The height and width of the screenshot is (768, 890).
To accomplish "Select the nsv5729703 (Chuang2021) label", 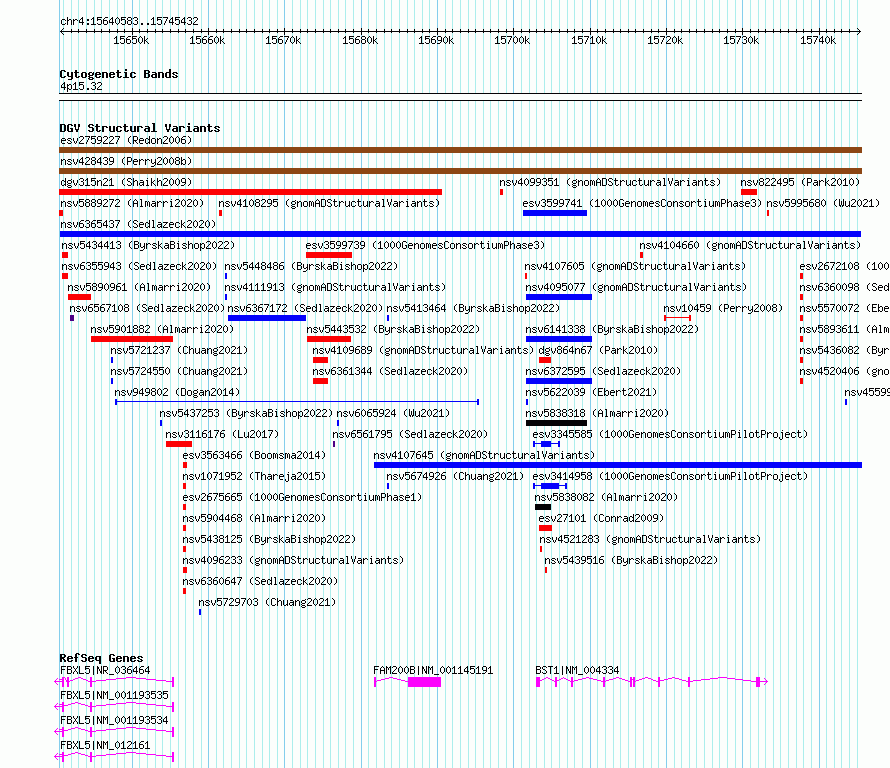I will click(x=267, y=602).
